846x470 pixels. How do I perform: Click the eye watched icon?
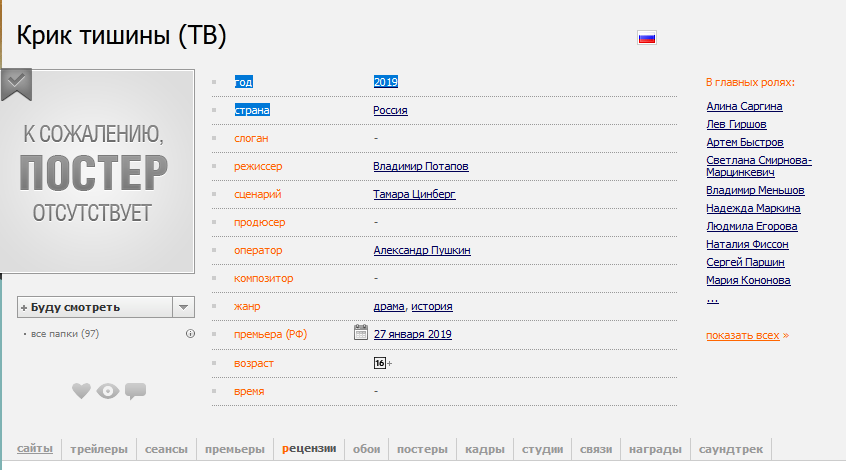[x=108, y=391]
